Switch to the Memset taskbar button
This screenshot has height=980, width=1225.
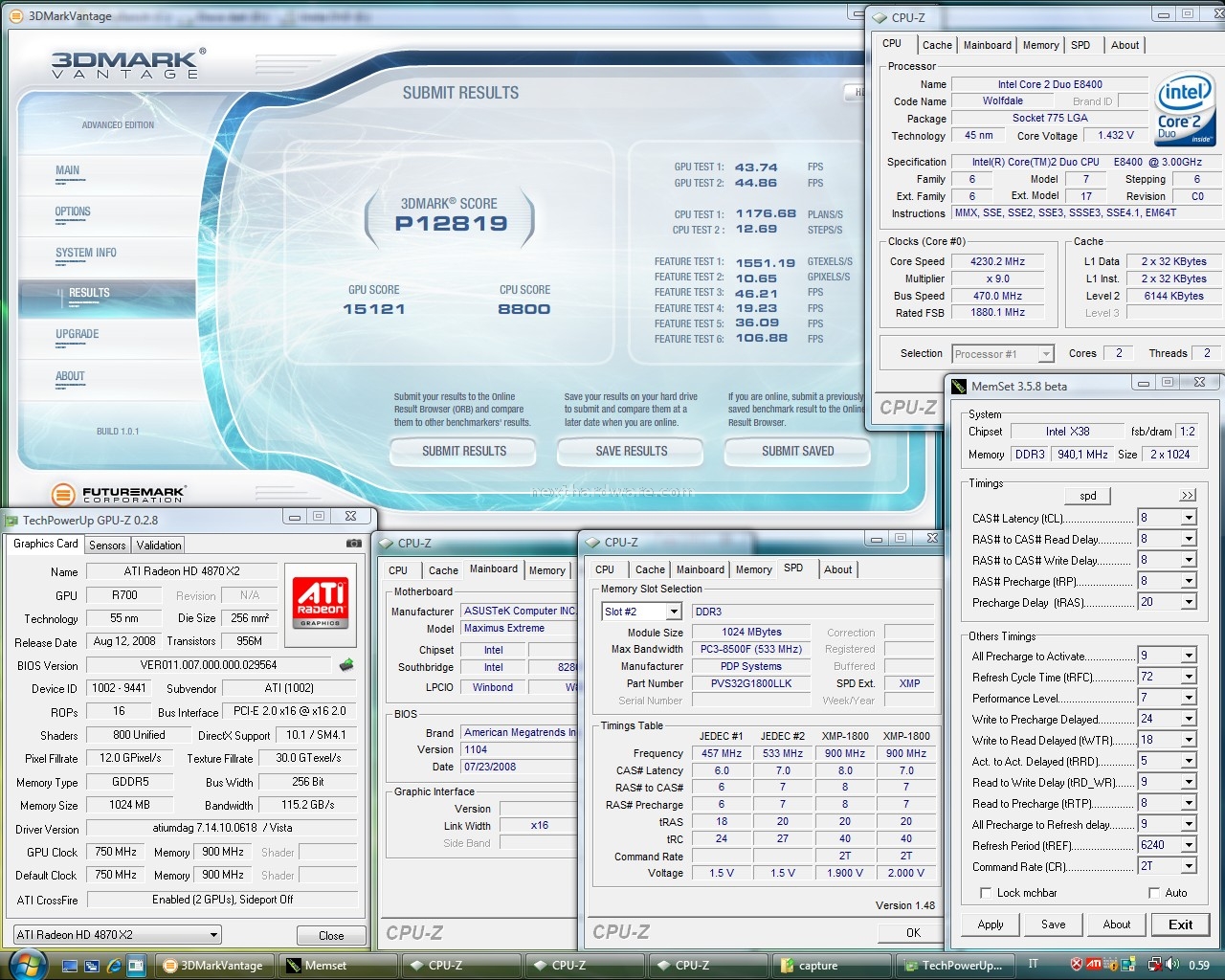337,965
